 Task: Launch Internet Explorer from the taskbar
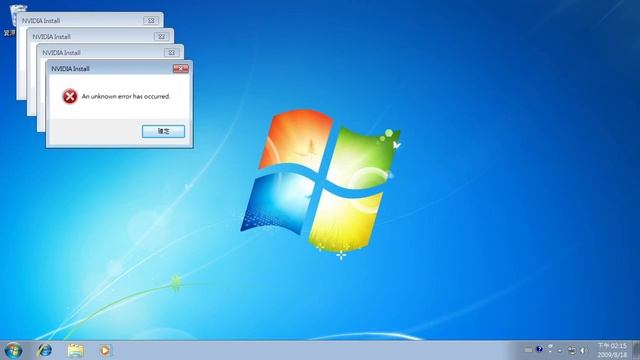click(x=44, y=350)
